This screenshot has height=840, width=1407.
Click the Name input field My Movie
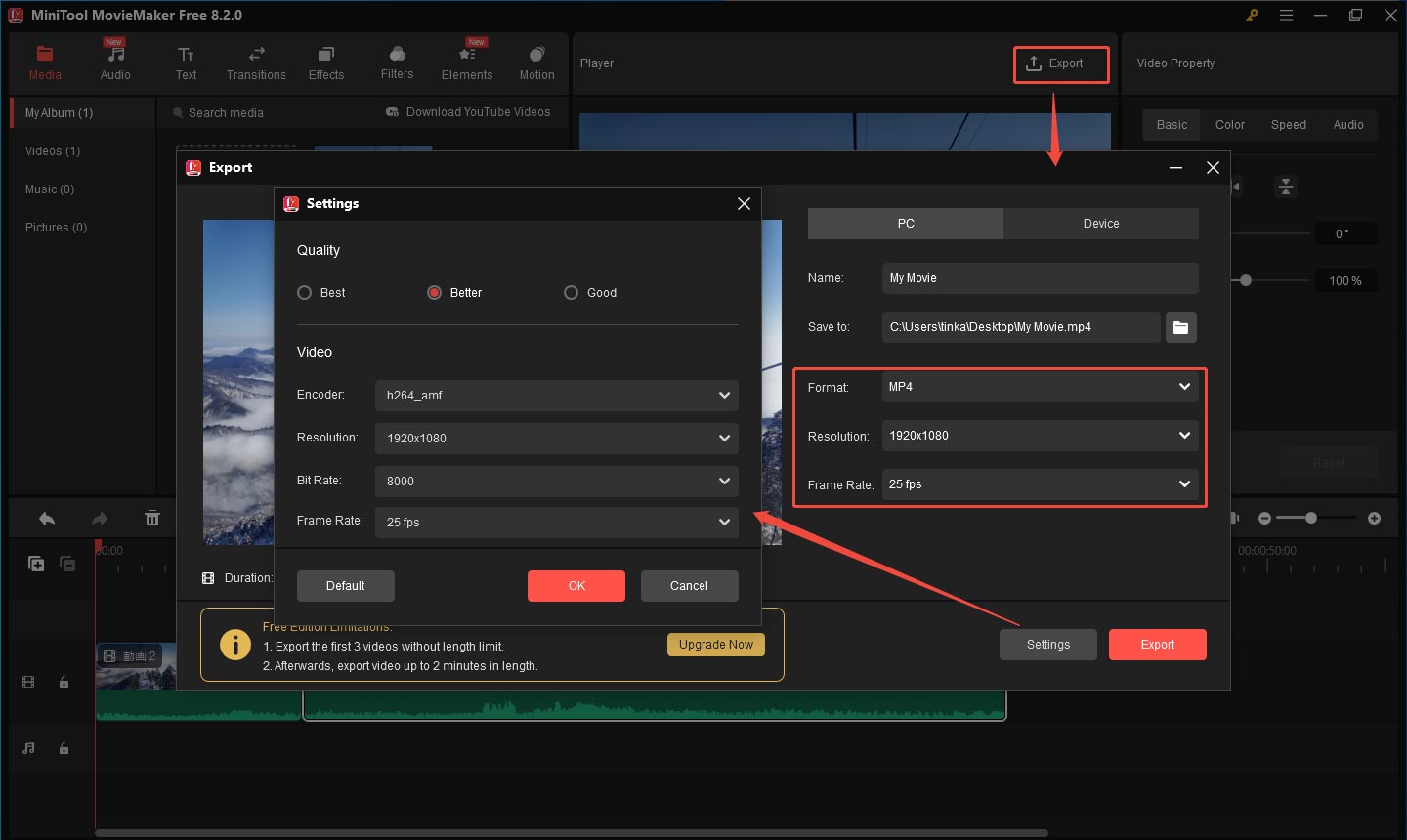1040,278
